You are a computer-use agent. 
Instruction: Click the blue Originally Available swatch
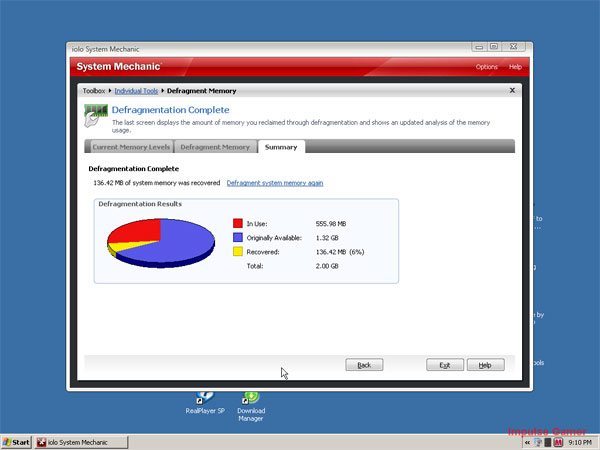(238, 238)
